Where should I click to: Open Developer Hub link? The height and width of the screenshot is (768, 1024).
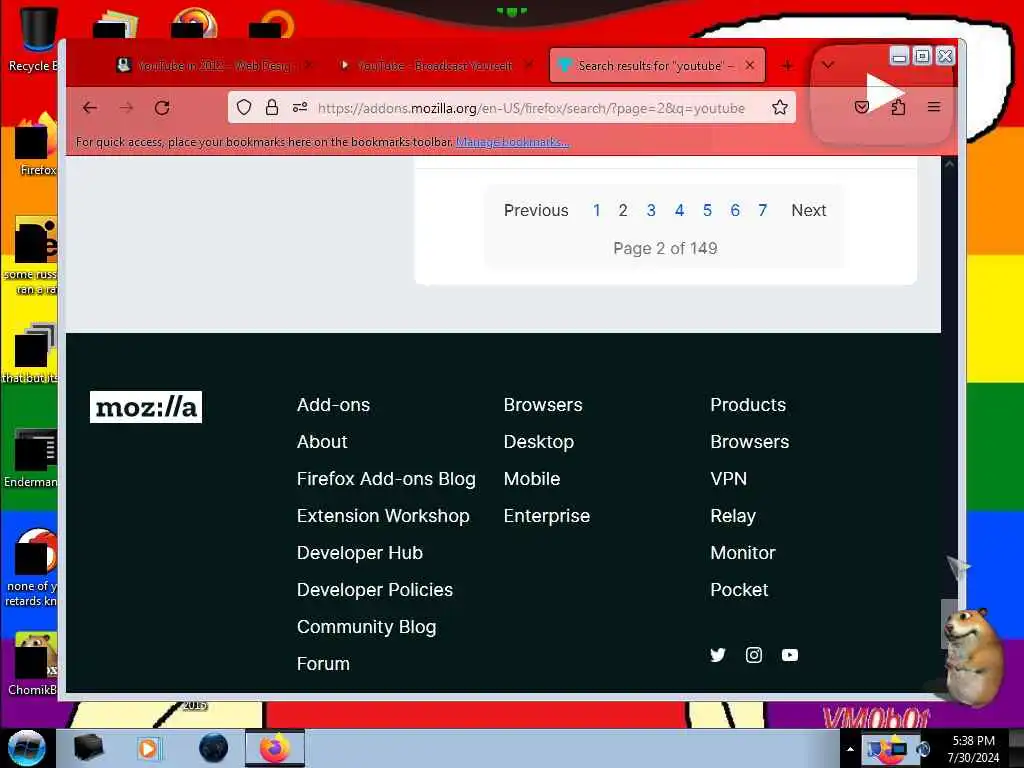coord(360,553)
